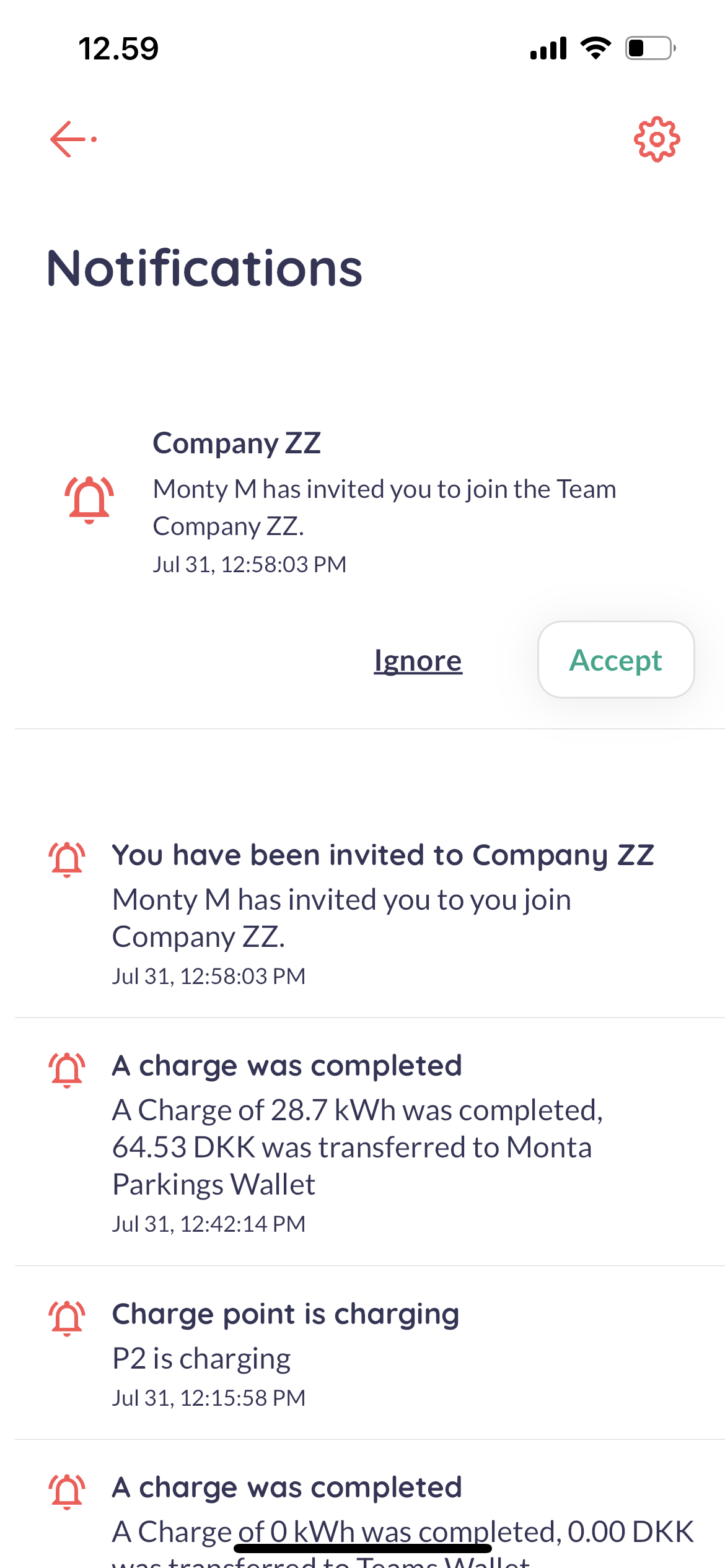
Task: Open 'Charge point is charging' notification title
Action: [286, 1313]
